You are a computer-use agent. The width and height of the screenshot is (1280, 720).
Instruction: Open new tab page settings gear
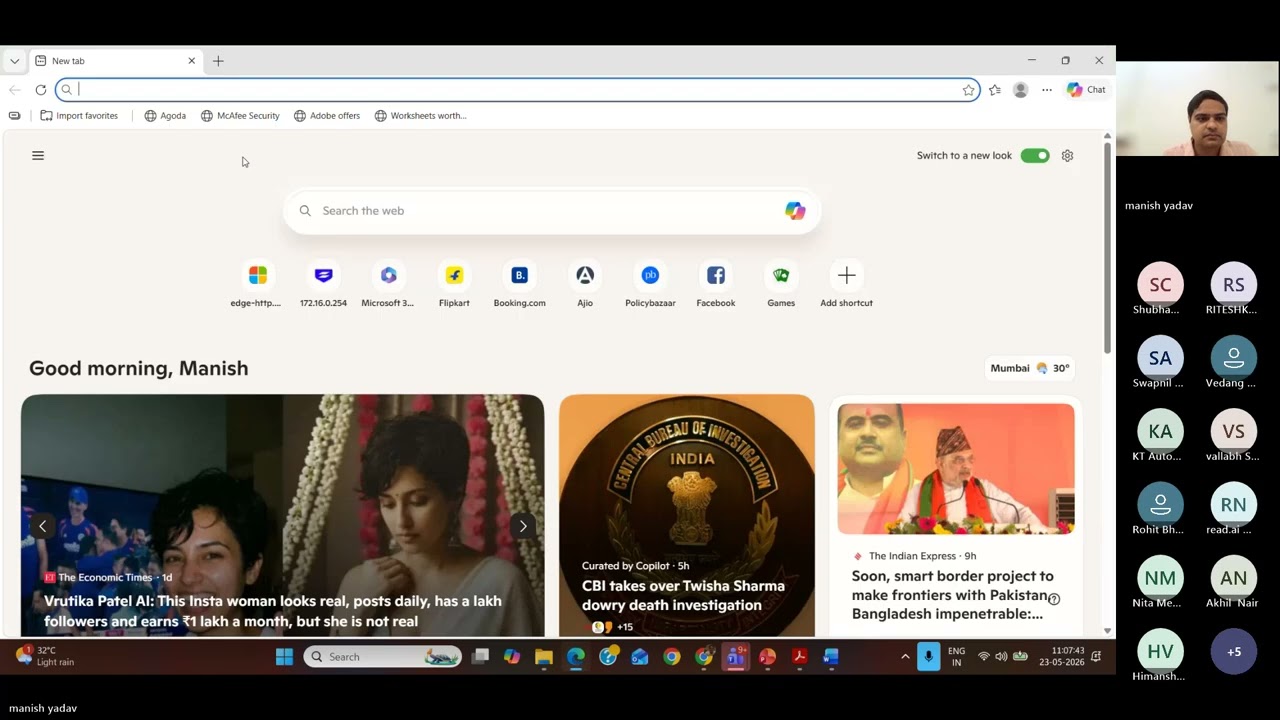[1068, 156]
